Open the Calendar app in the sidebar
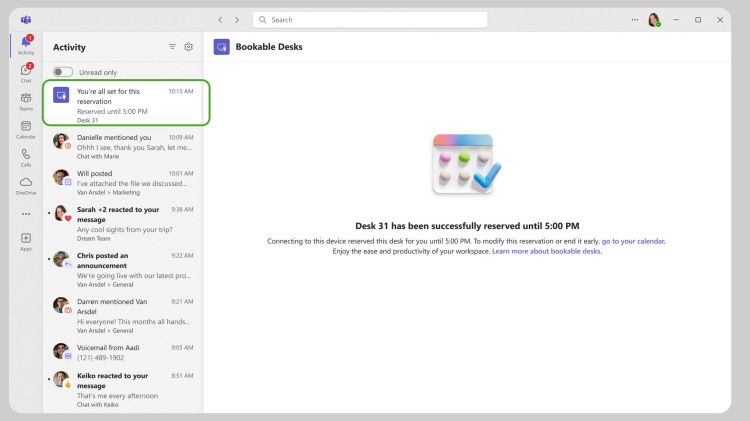This screenshot has height=421, width=750. [26, 130]
